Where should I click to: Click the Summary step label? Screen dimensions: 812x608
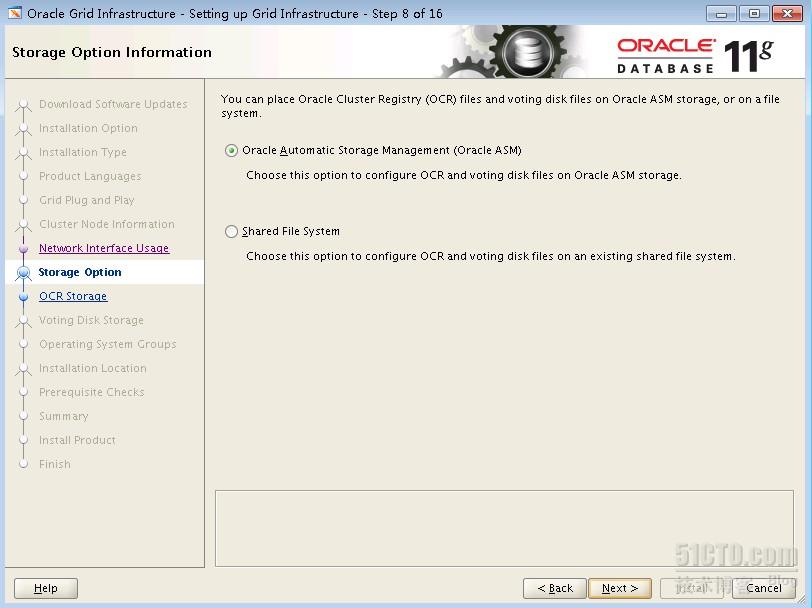(64, 416)
